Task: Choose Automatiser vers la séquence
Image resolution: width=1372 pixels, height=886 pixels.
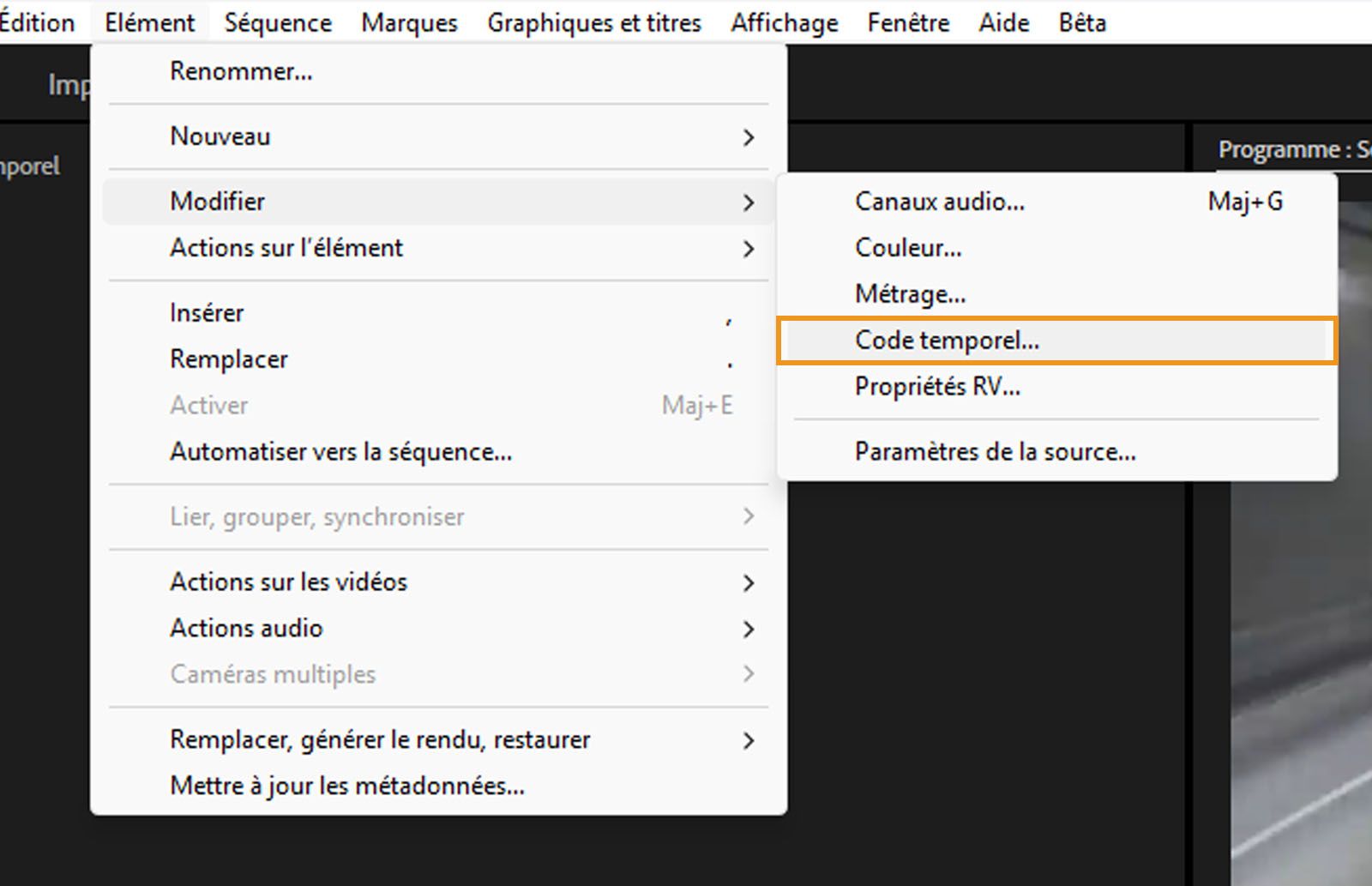Action: (341, 451)
